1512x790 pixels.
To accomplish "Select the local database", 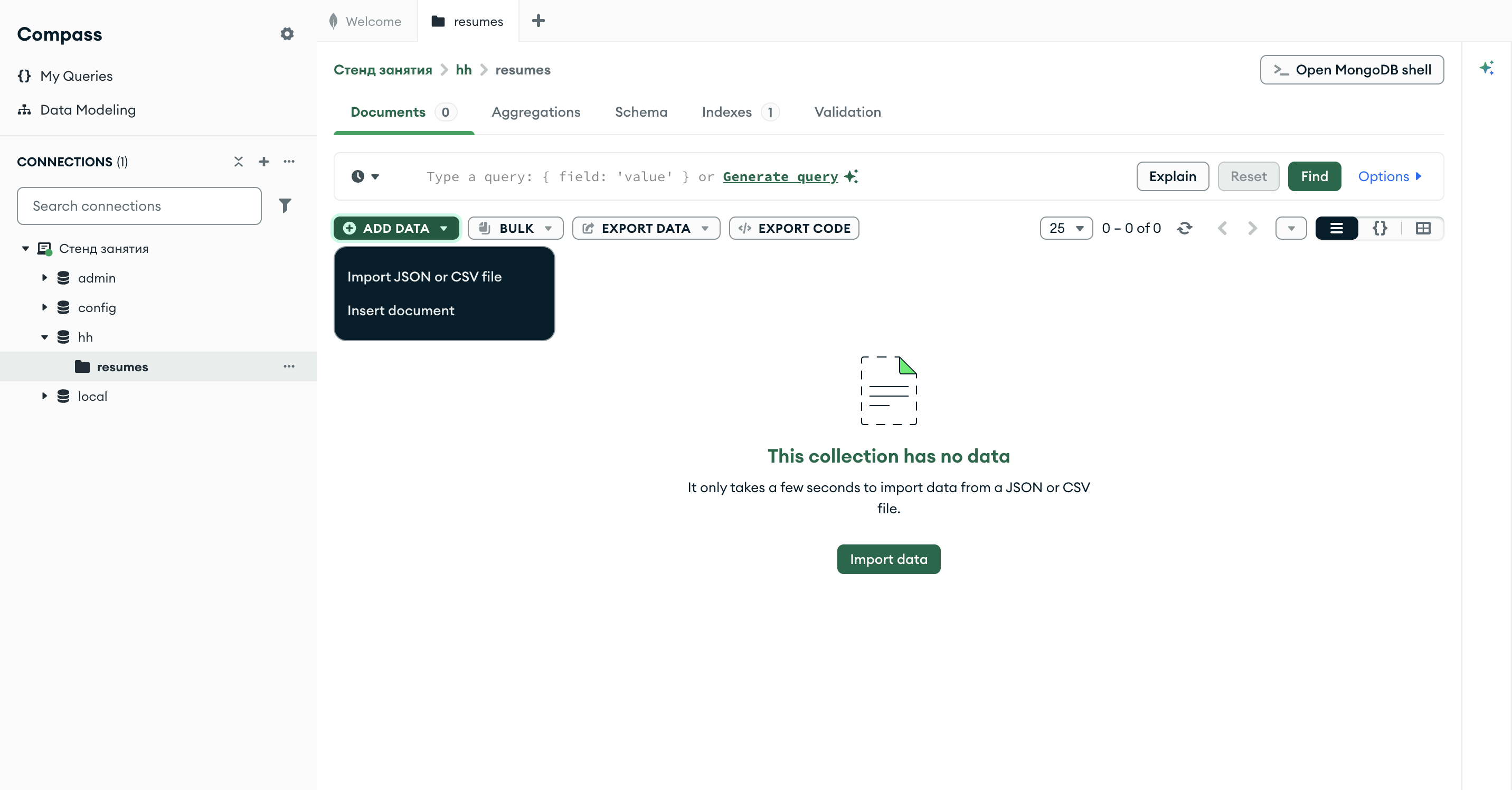I will [x=92, y=396].
